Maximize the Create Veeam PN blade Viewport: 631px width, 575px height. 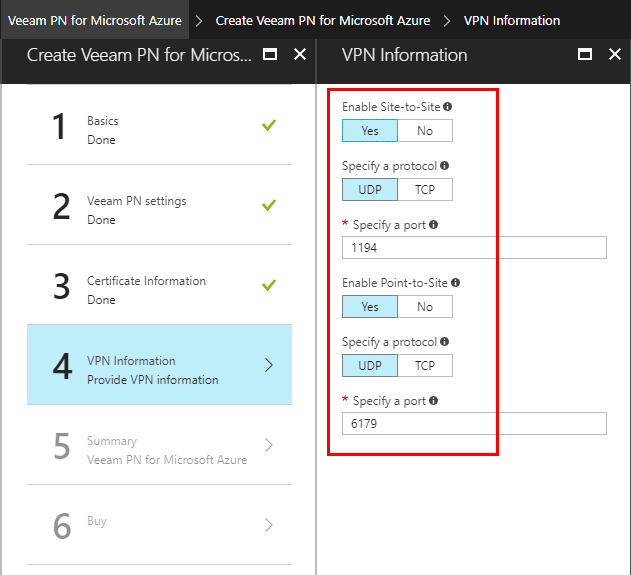pyautogui.click(x=270, y=55)
